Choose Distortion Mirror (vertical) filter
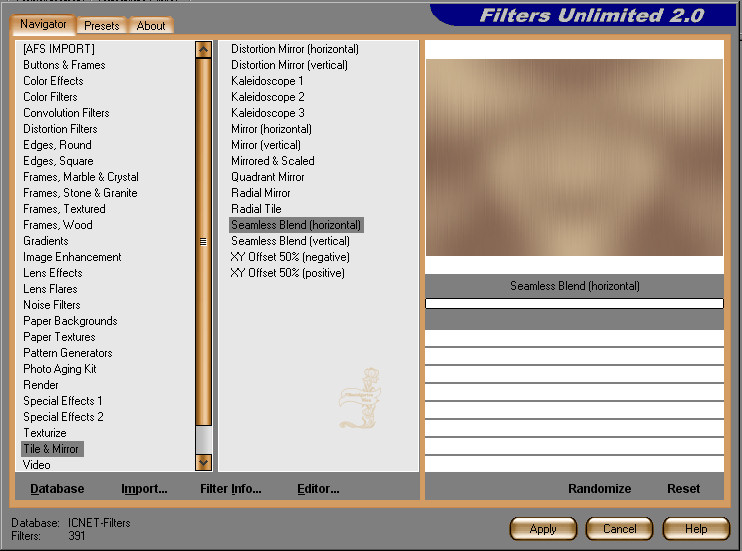 (x=289, y=65)
